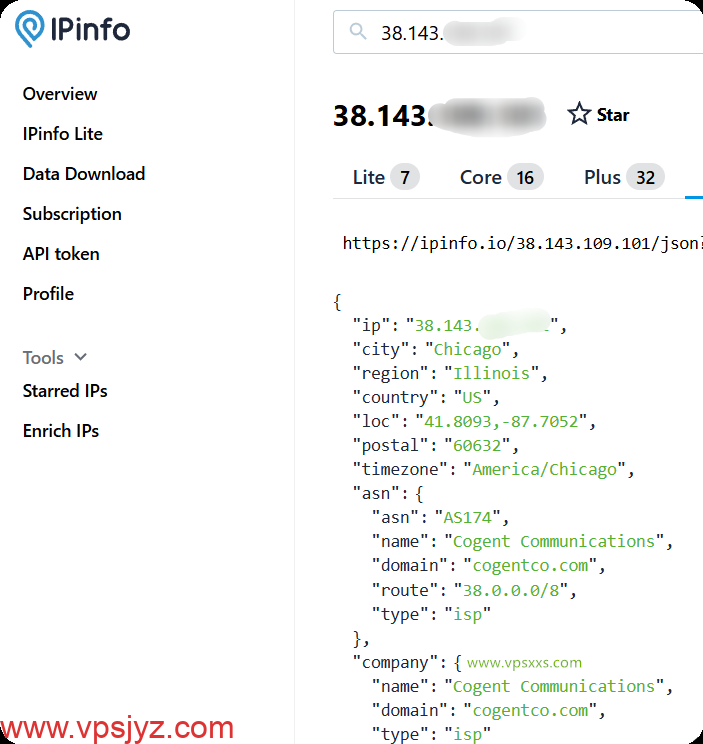Open Enrich IPs tool
Viewport: 703px width, 744px height.
(61, 431)
